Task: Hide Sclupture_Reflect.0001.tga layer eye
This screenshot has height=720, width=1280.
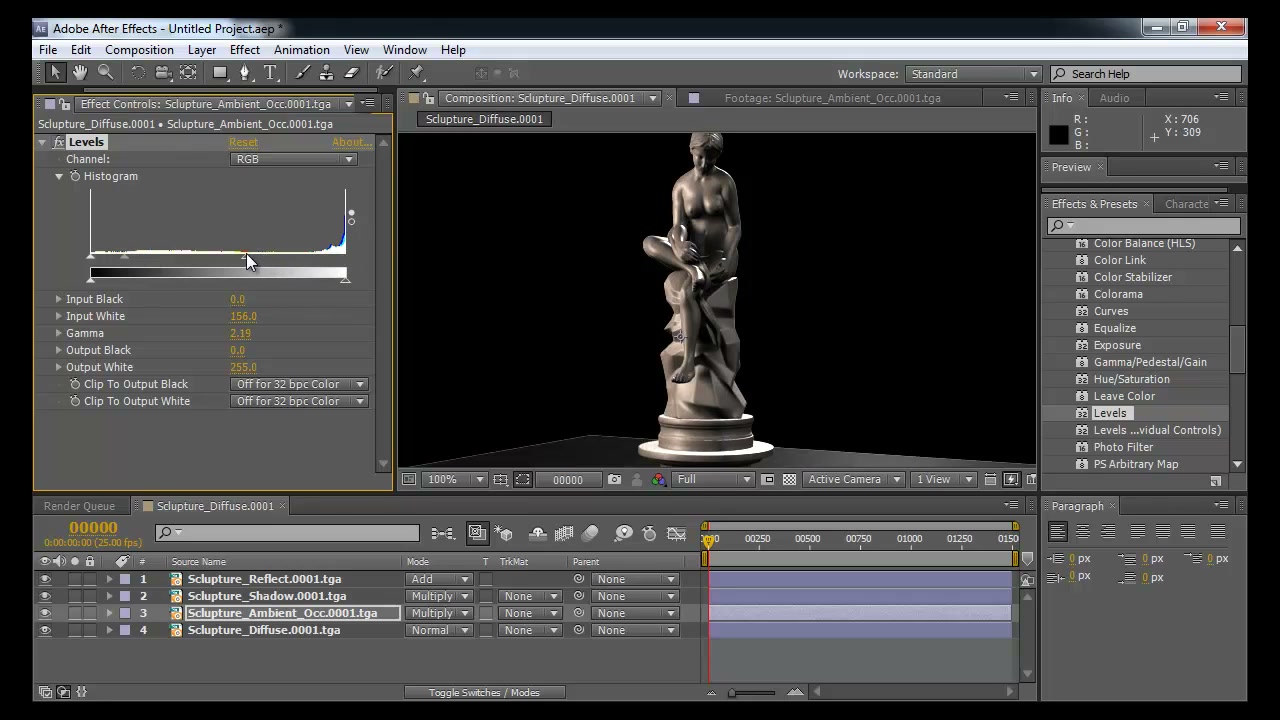Action: click(x=44, y=579)
